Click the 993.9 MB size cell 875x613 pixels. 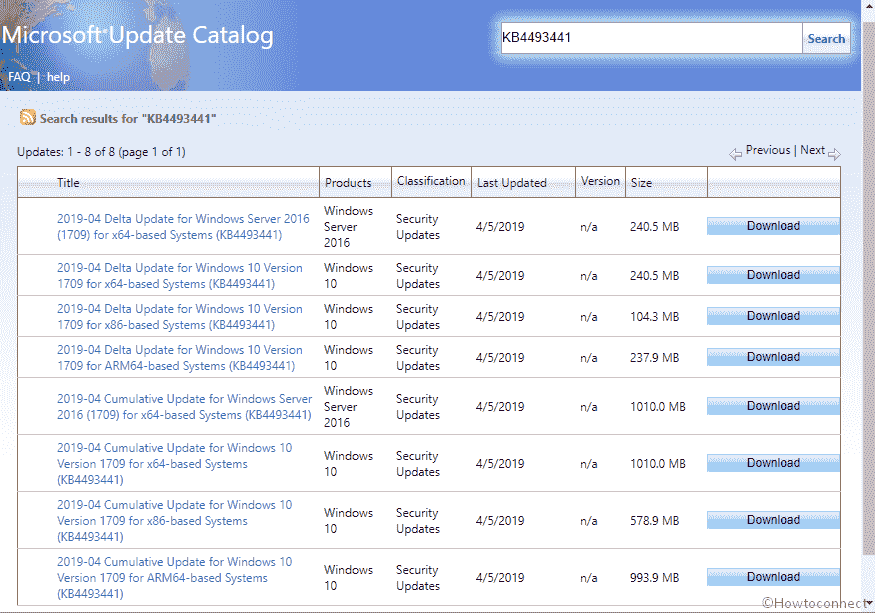(655, 577)
